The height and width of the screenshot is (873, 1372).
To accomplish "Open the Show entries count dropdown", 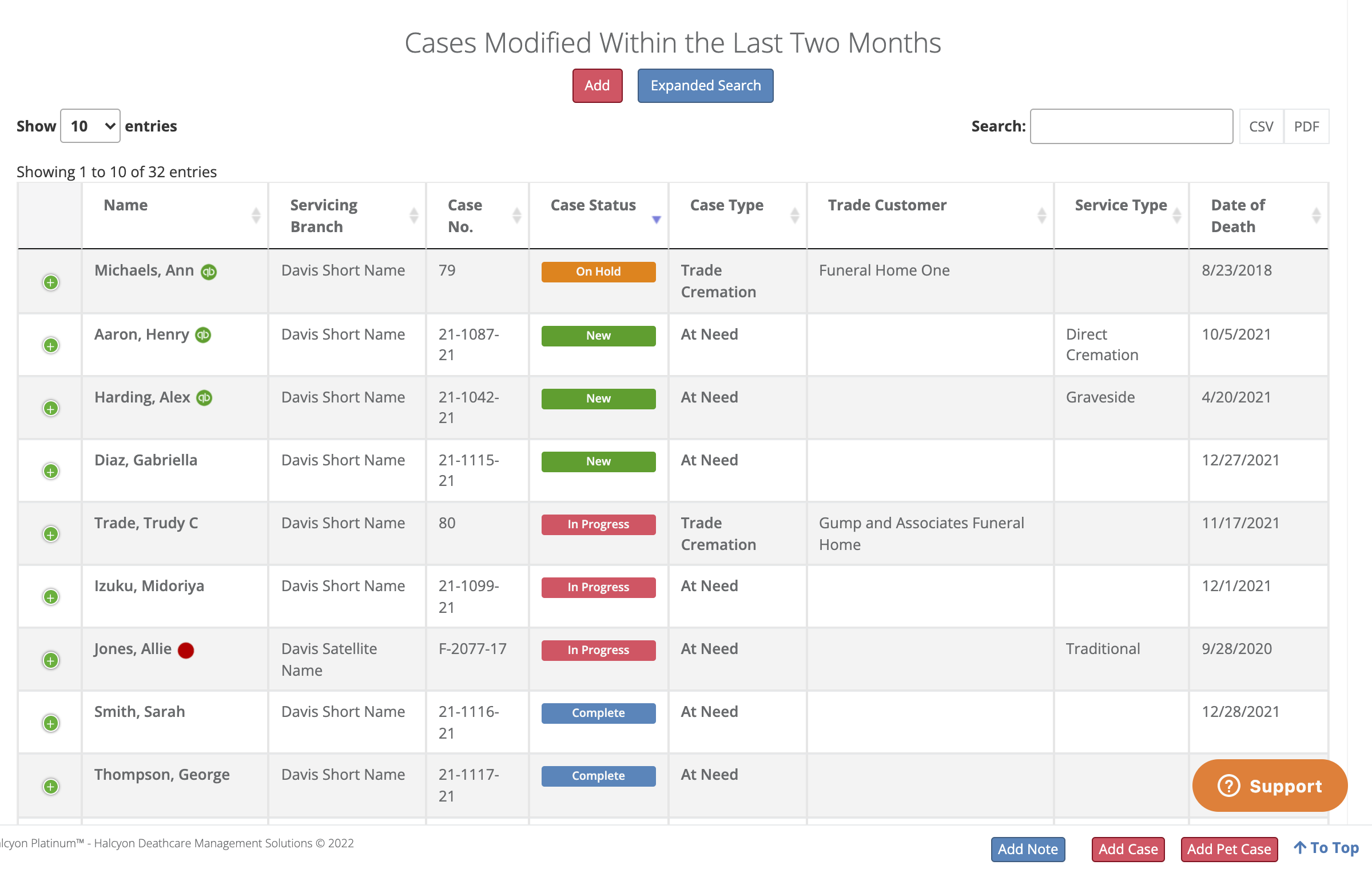I will tap(90, 126).
